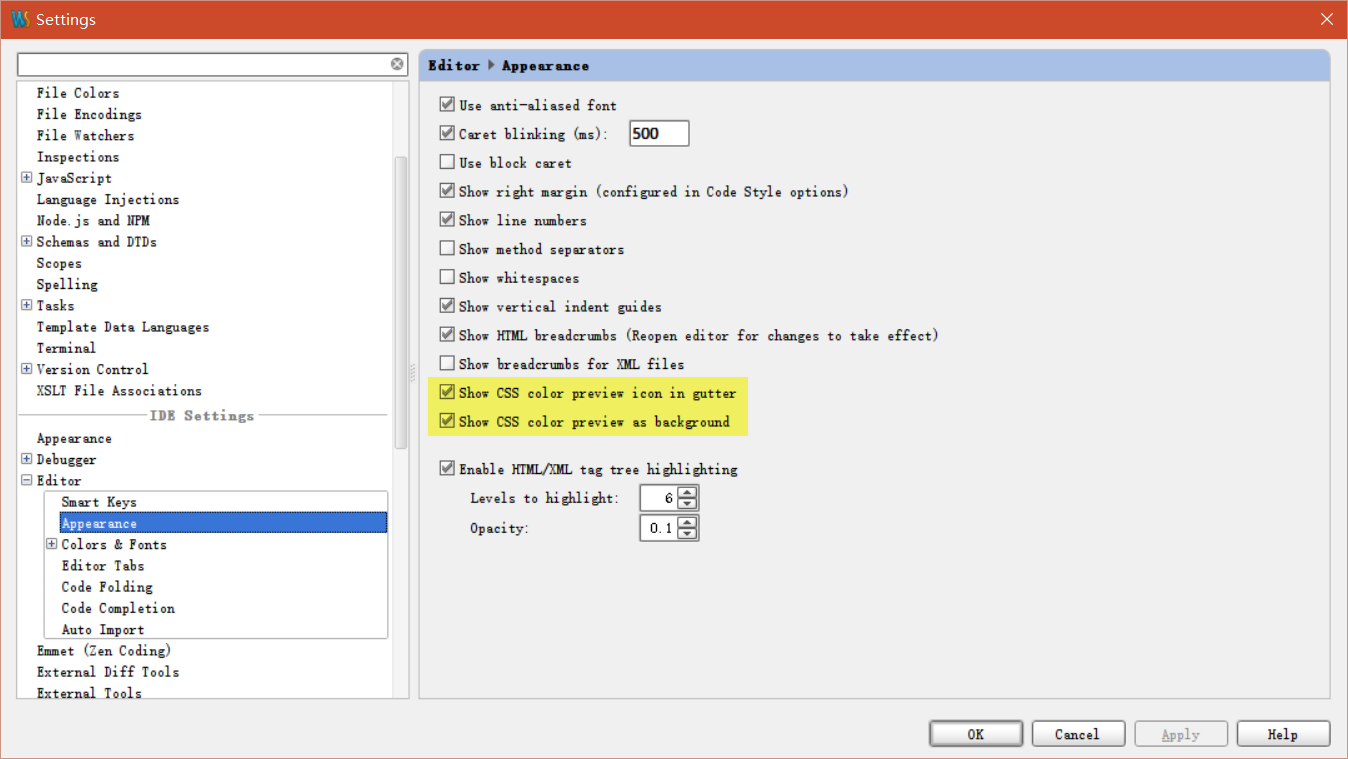This screenshot has width=1348, height=759.
Task: Increase Levels to highlight value
Action: pos(687,492)
